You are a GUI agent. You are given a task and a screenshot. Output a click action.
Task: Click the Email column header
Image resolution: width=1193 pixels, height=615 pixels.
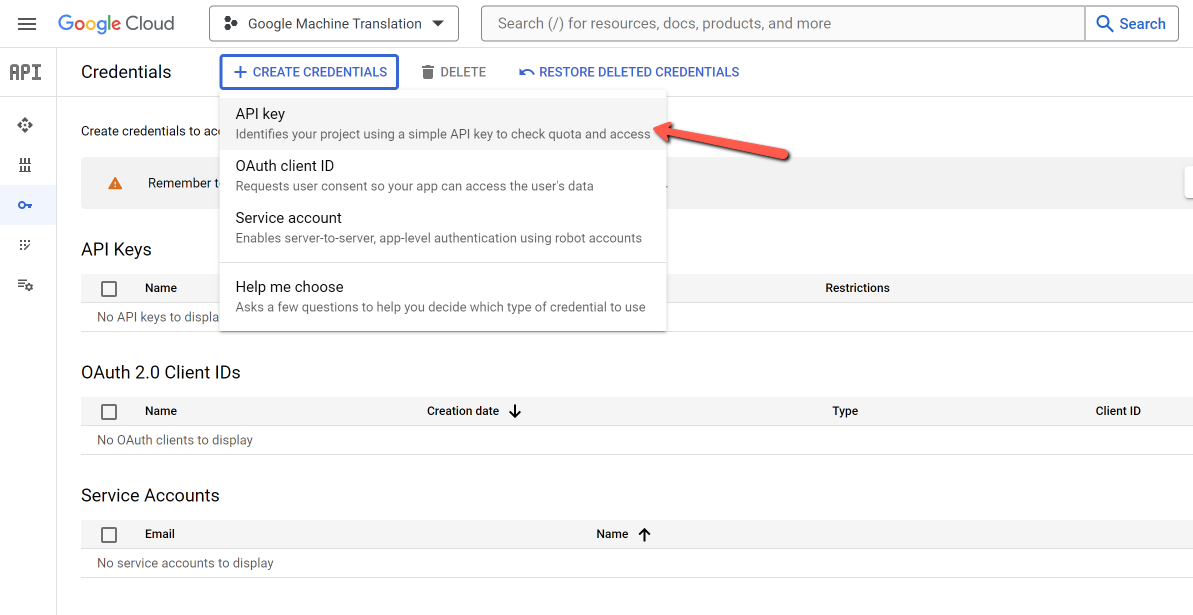point(160,534)
